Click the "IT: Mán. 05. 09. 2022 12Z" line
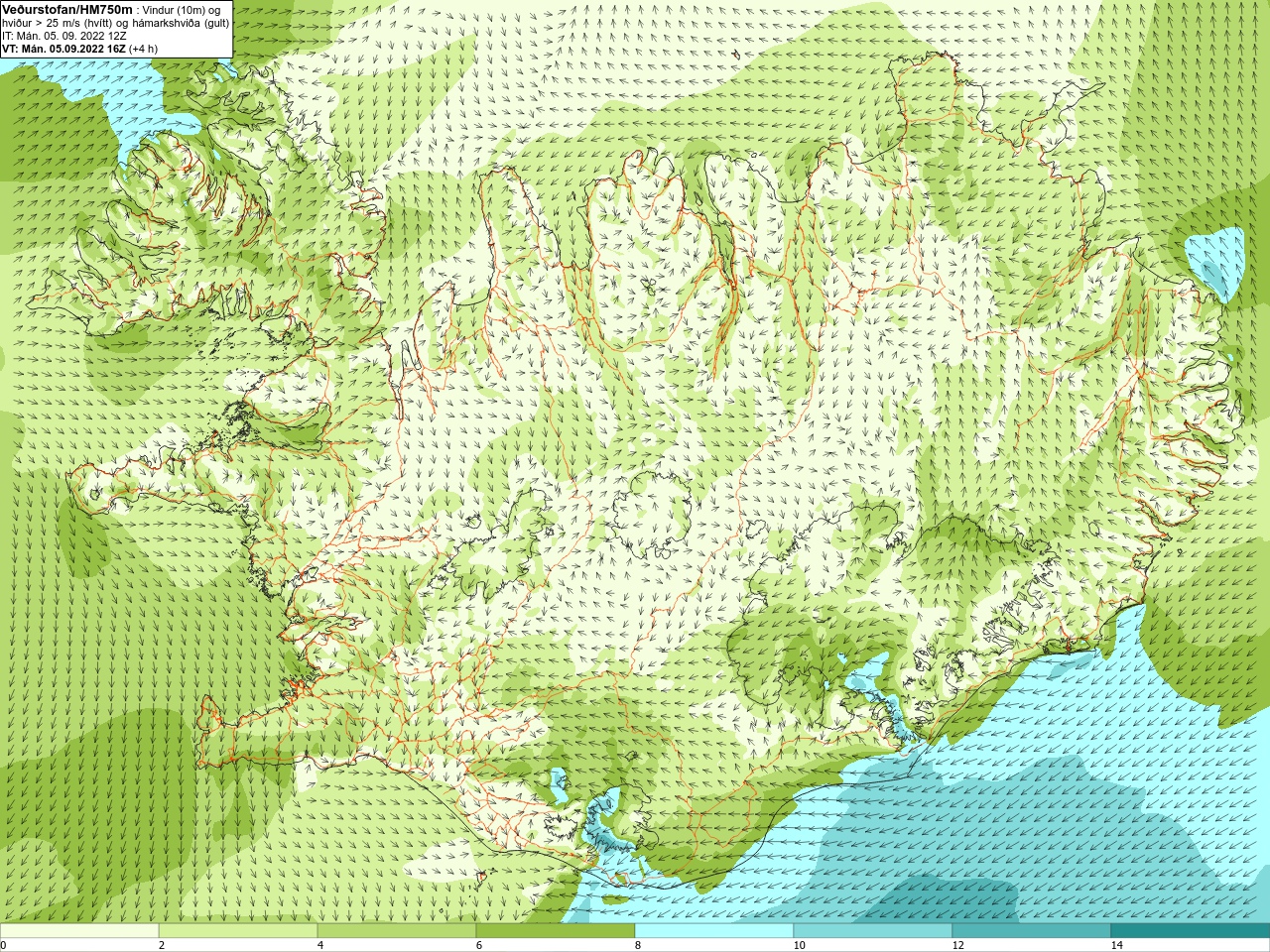1270x952 pixels. point(64,36)
